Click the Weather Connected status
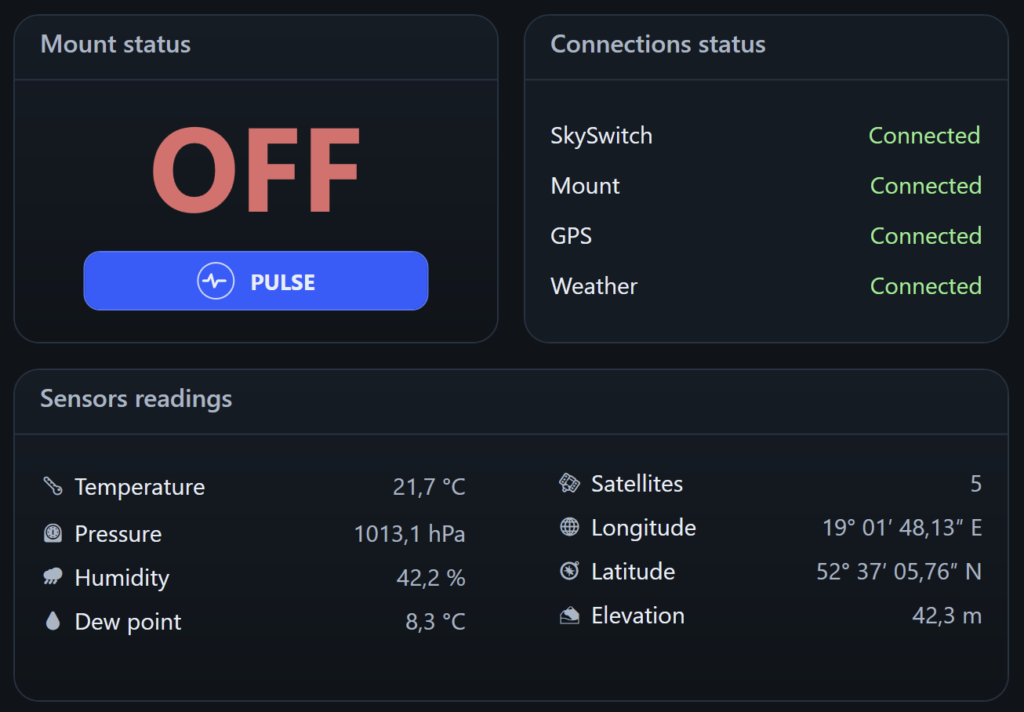This screenshot has height=712, width=1024. pyautogui.click(x=925, y=286)
